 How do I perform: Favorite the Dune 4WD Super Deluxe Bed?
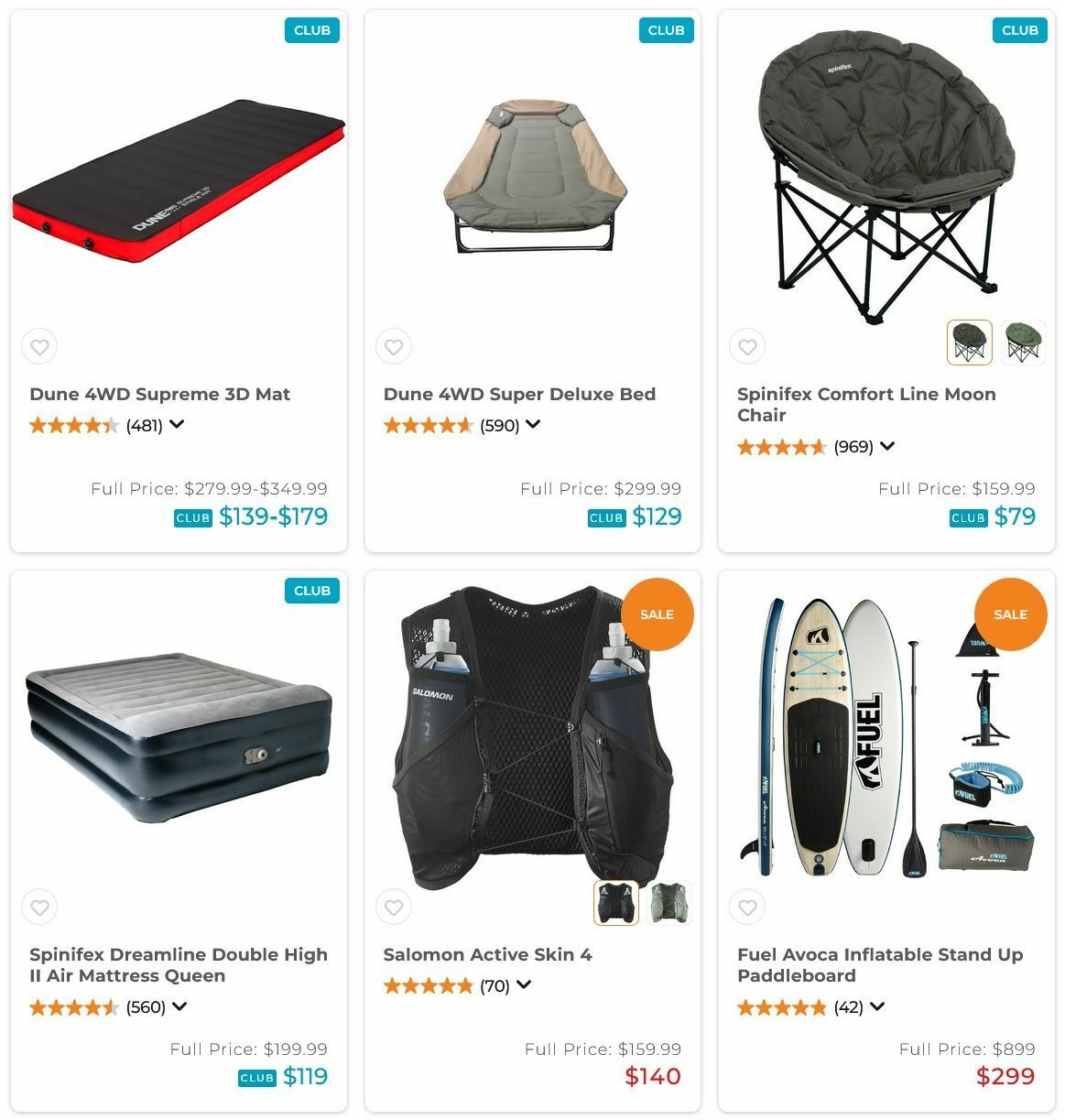394,347
